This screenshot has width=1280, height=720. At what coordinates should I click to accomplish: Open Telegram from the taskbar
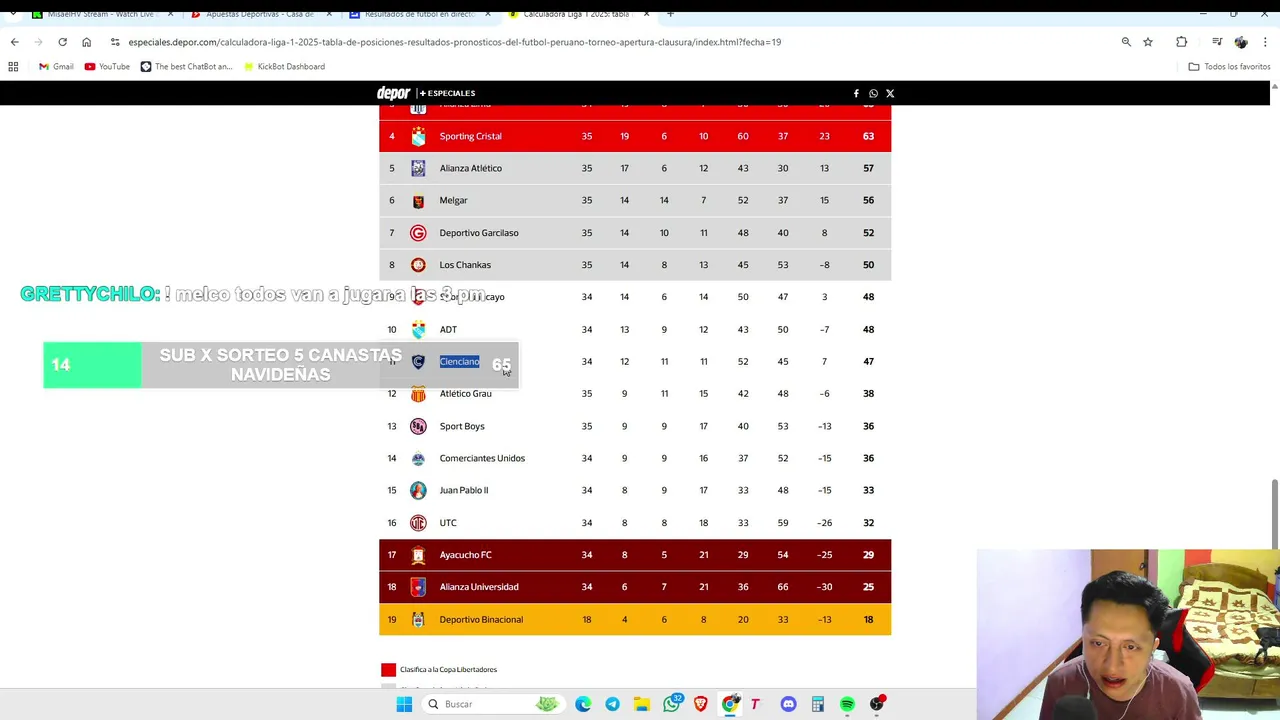pyautogui.click(x=612, y=704)
